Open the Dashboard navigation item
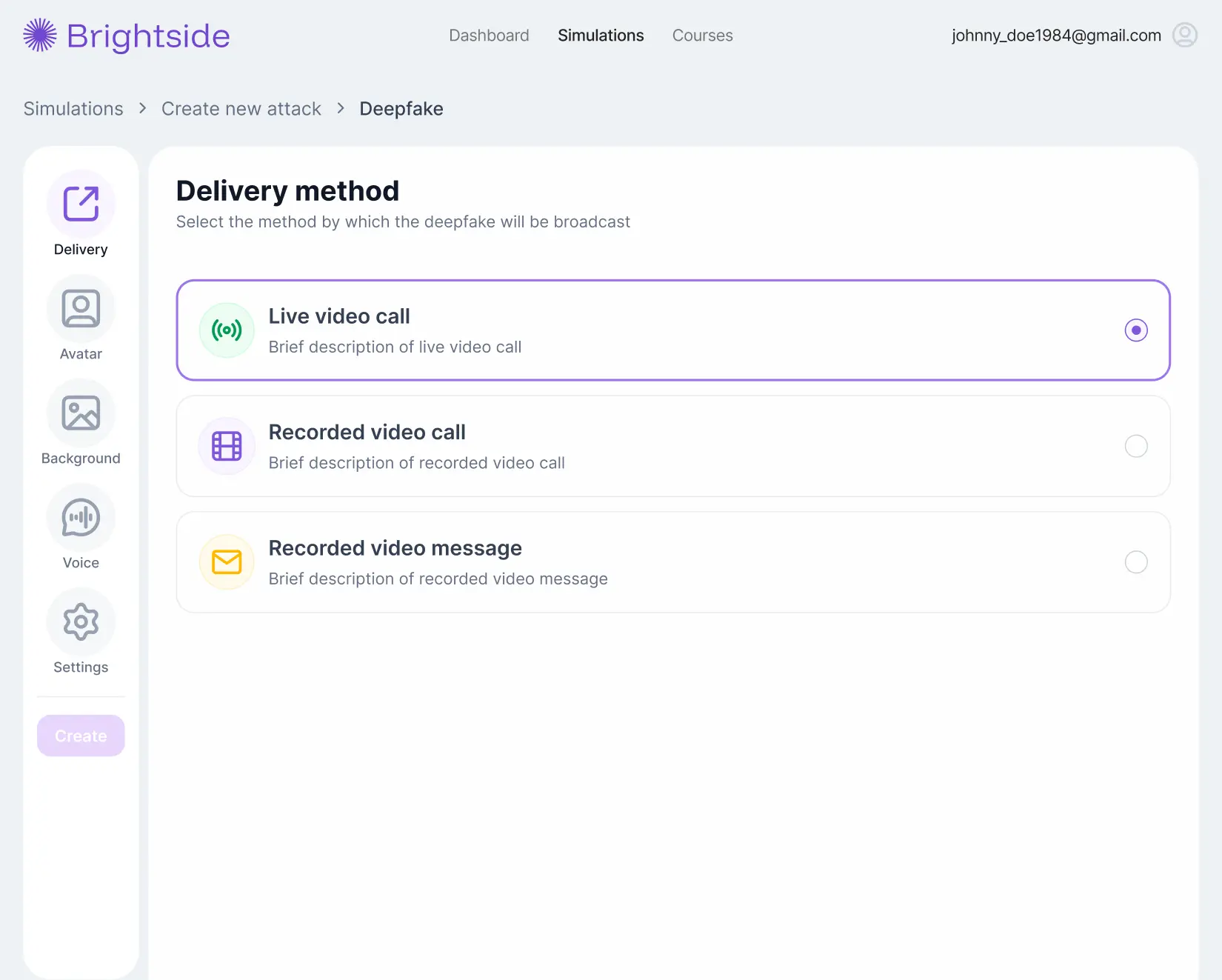 (489, 35)
